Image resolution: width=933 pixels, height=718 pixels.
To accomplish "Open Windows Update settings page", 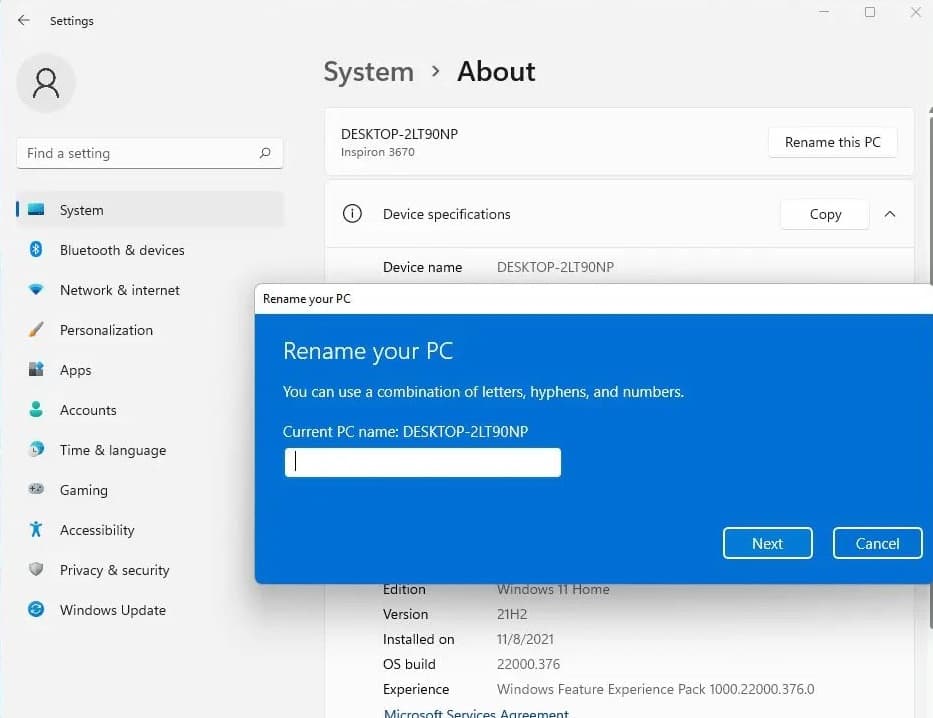I will click(112, 610).
